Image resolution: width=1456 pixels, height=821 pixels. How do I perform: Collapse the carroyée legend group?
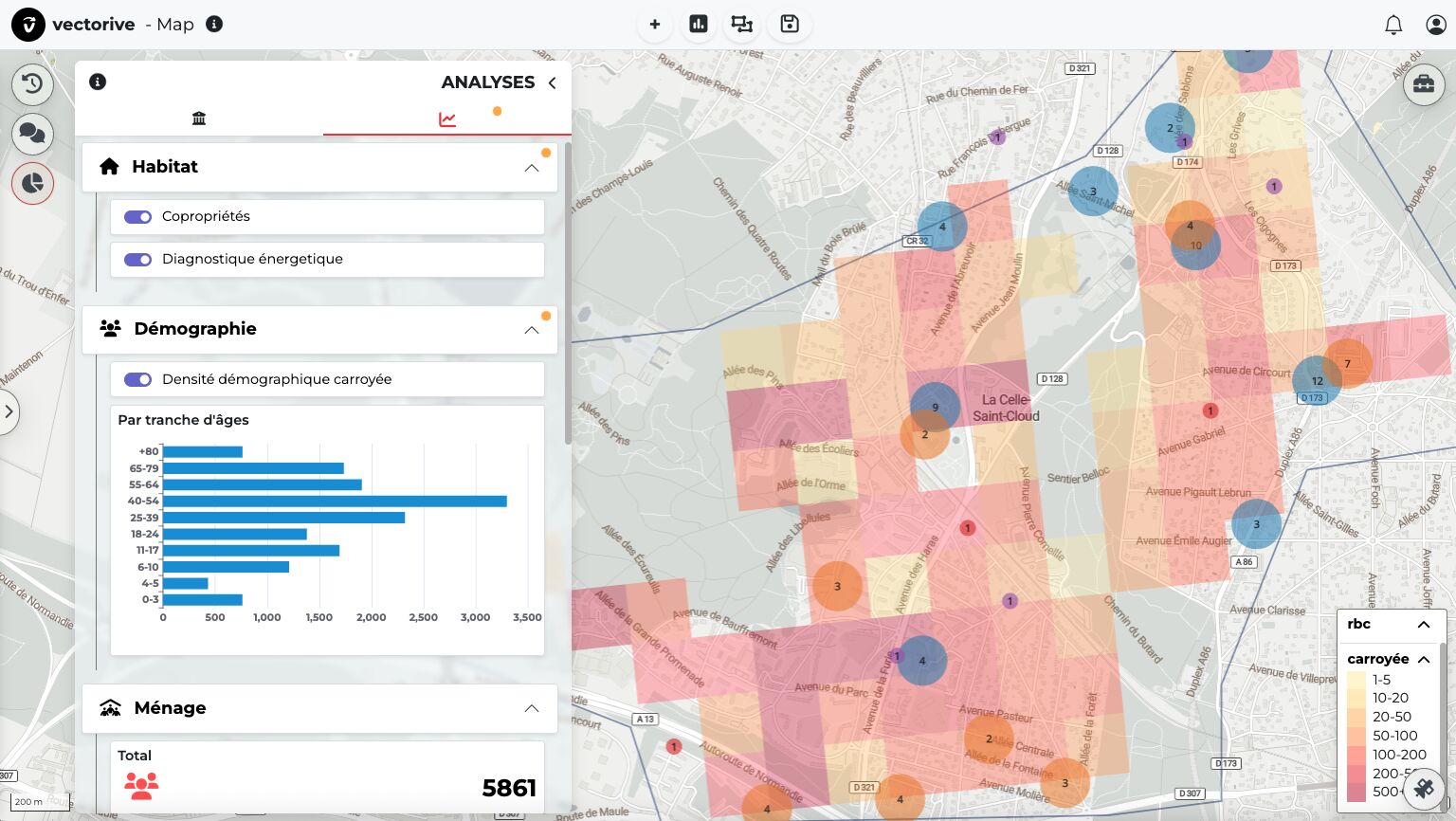1424,660
